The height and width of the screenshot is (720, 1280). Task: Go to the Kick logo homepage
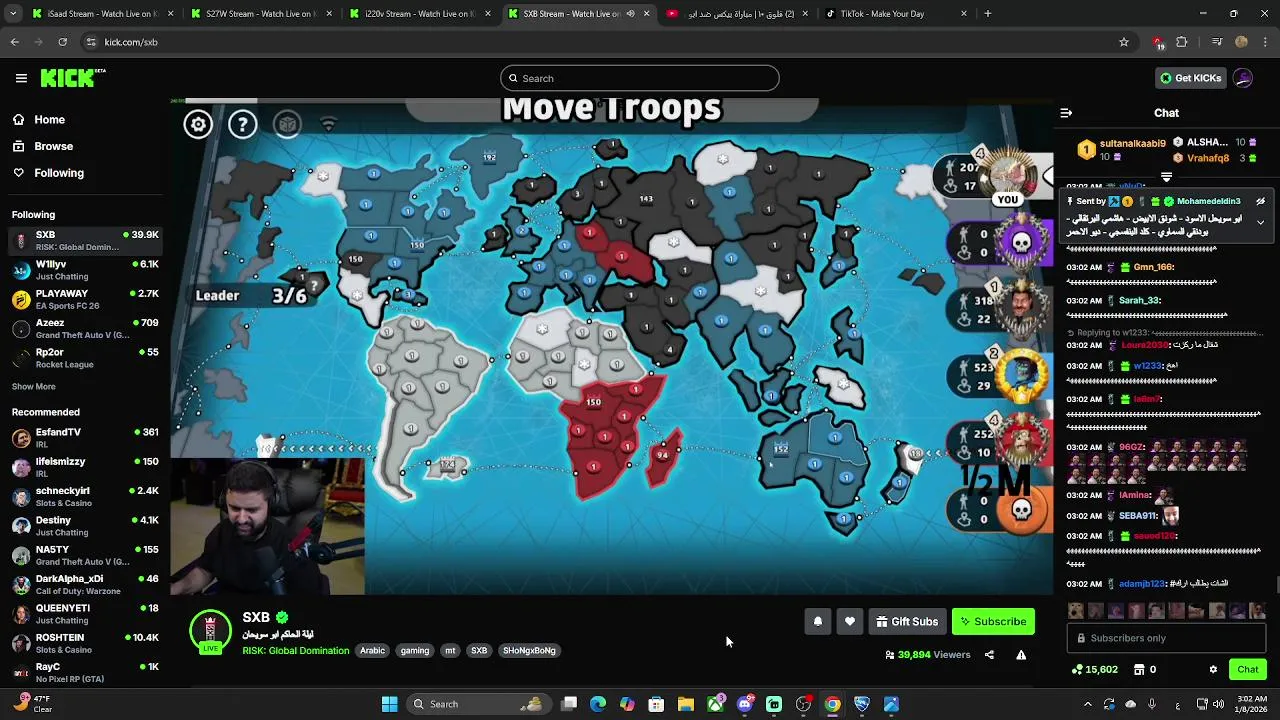[x=73, y=78]
